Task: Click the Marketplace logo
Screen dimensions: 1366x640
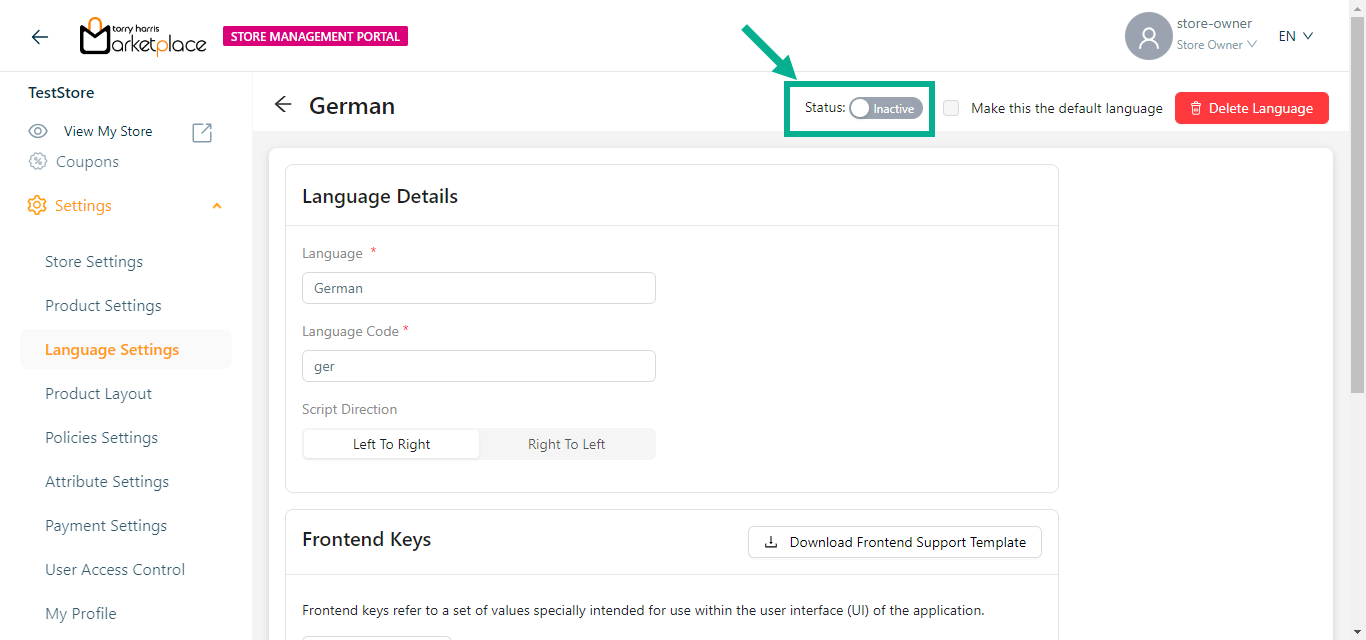Action: point(143,37)
